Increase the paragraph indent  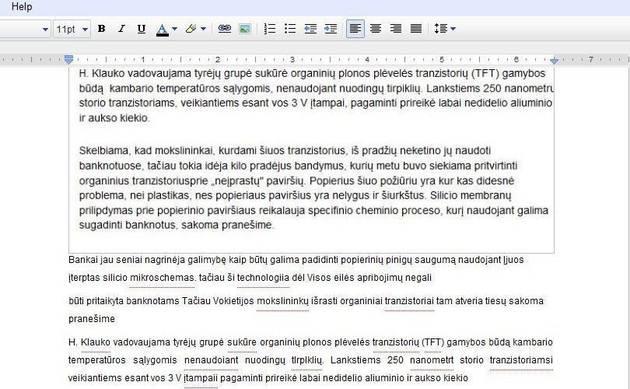click(330, 29)
